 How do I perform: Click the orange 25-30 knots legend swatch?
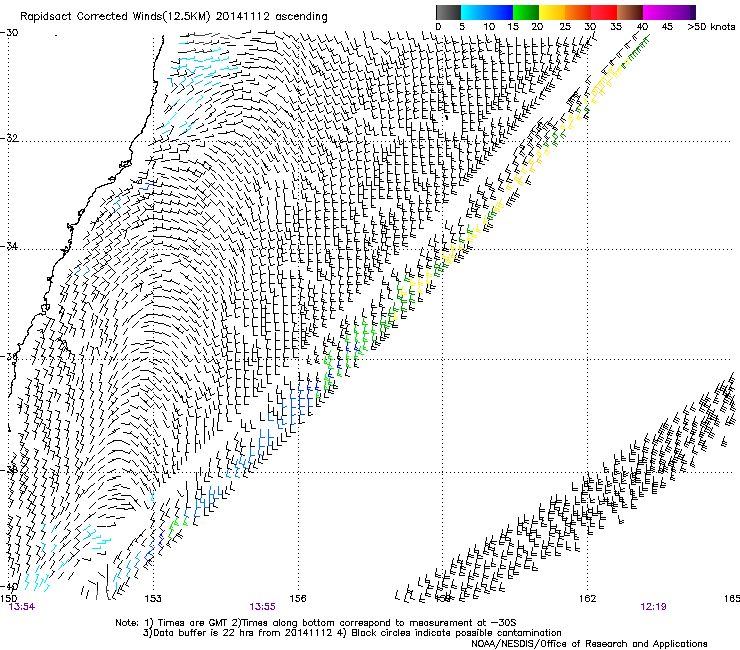point(578,12)
